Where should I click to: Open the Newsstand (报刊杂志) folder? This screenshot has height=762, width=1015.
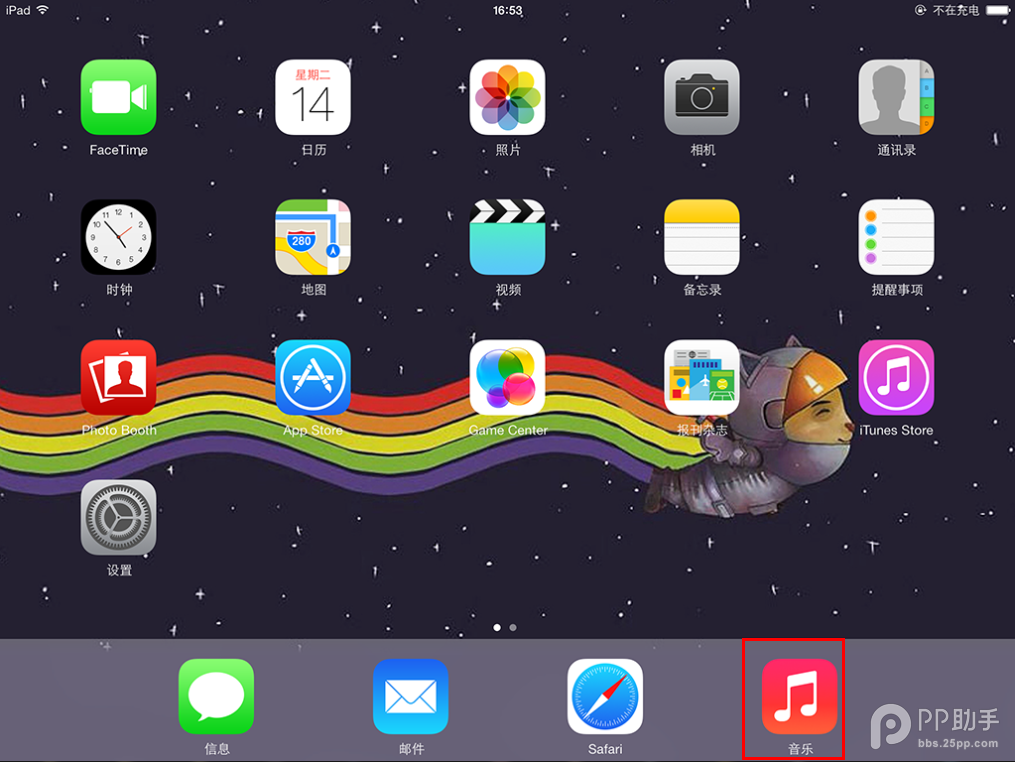tap(702, 377)
